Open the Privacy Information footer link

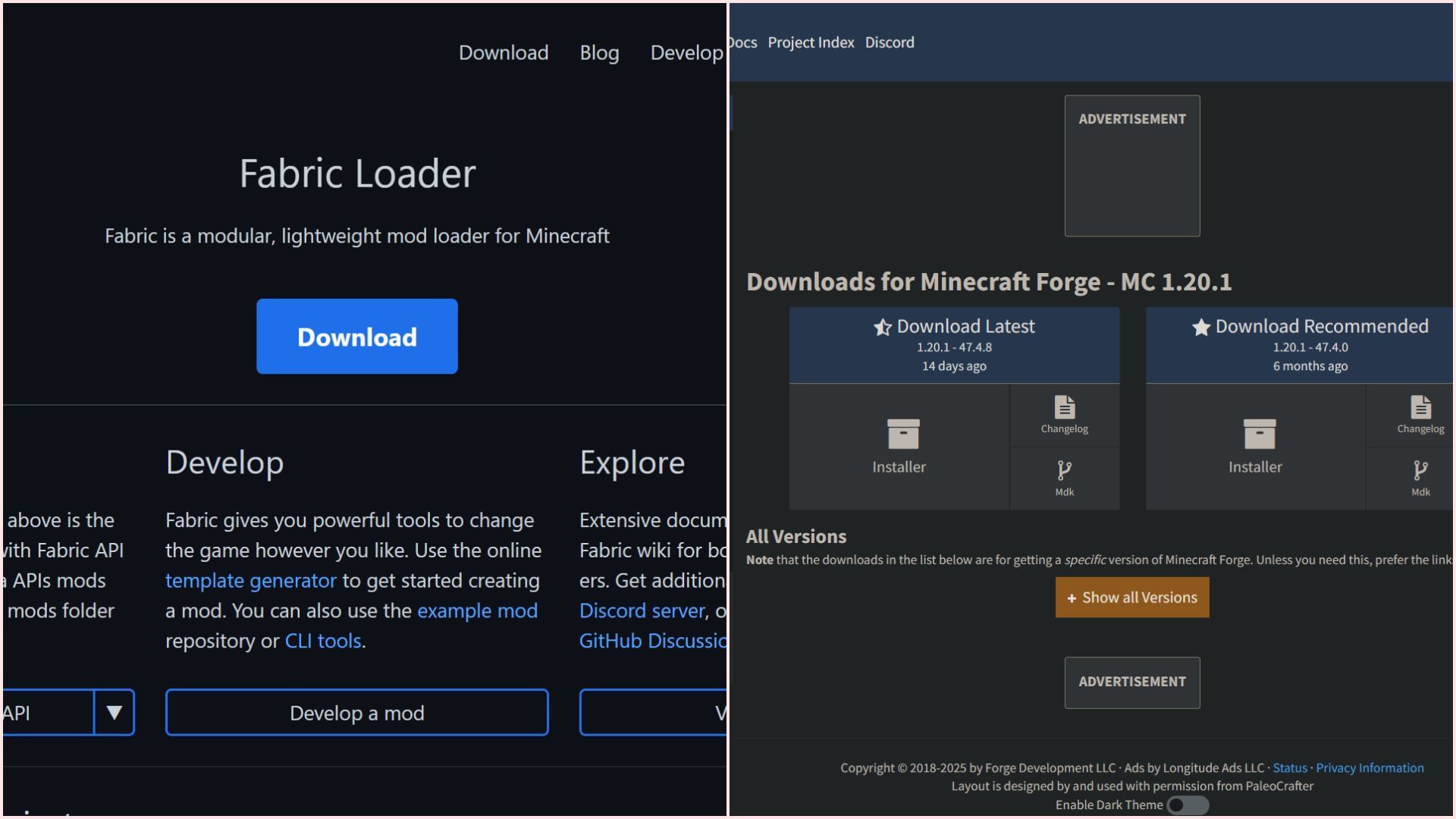tap(1370, 768)
